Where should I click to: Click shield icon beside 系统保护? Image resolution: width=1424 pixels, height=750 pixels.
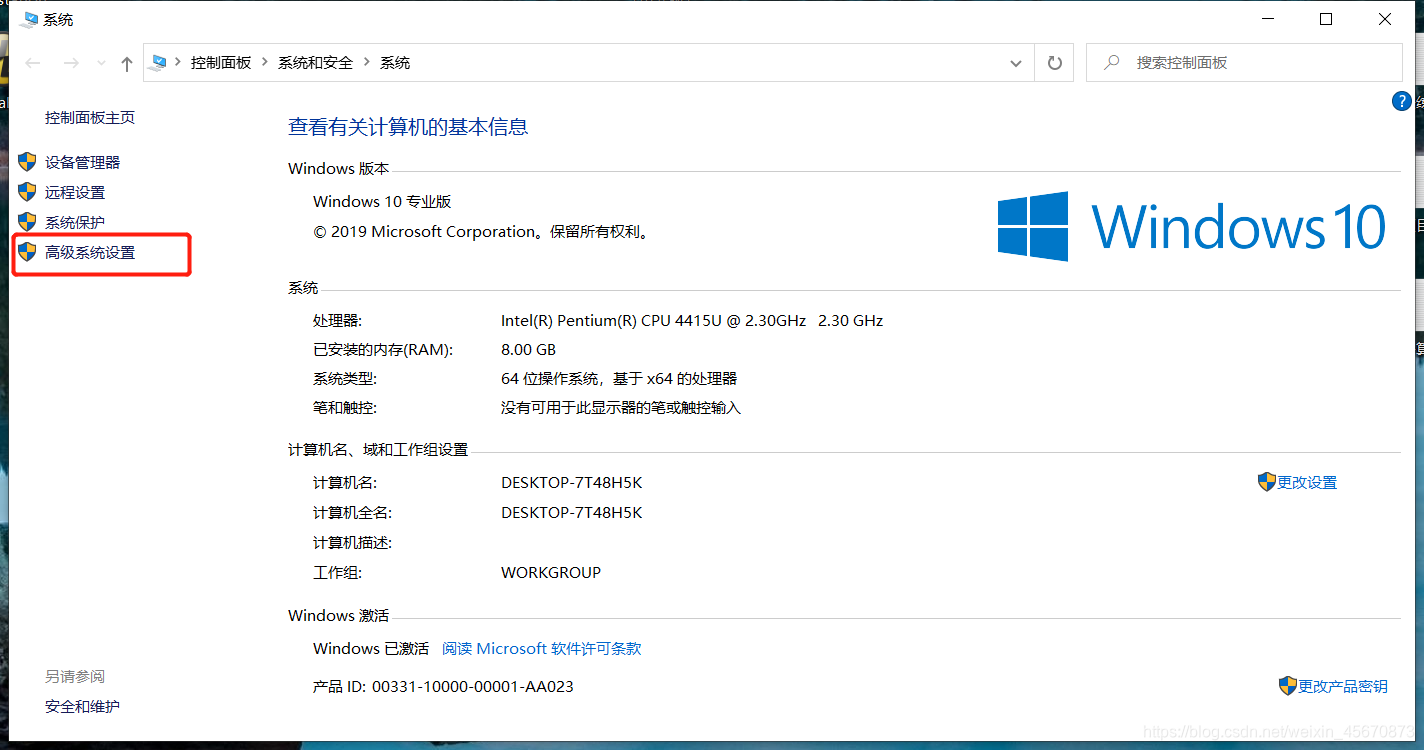pyautogui.click(x=28, y=222)
